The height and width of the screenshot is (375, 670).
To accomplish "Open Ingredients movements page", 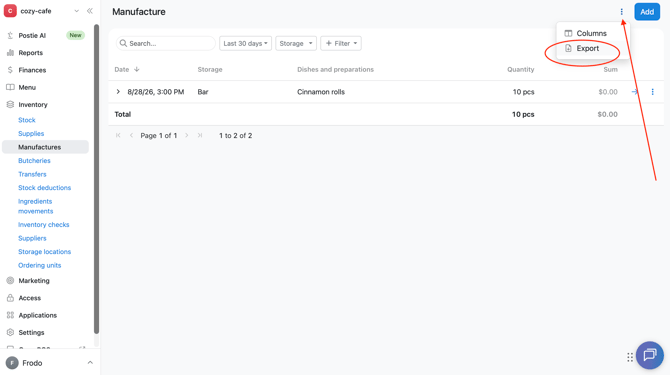I will click(35, 206).
